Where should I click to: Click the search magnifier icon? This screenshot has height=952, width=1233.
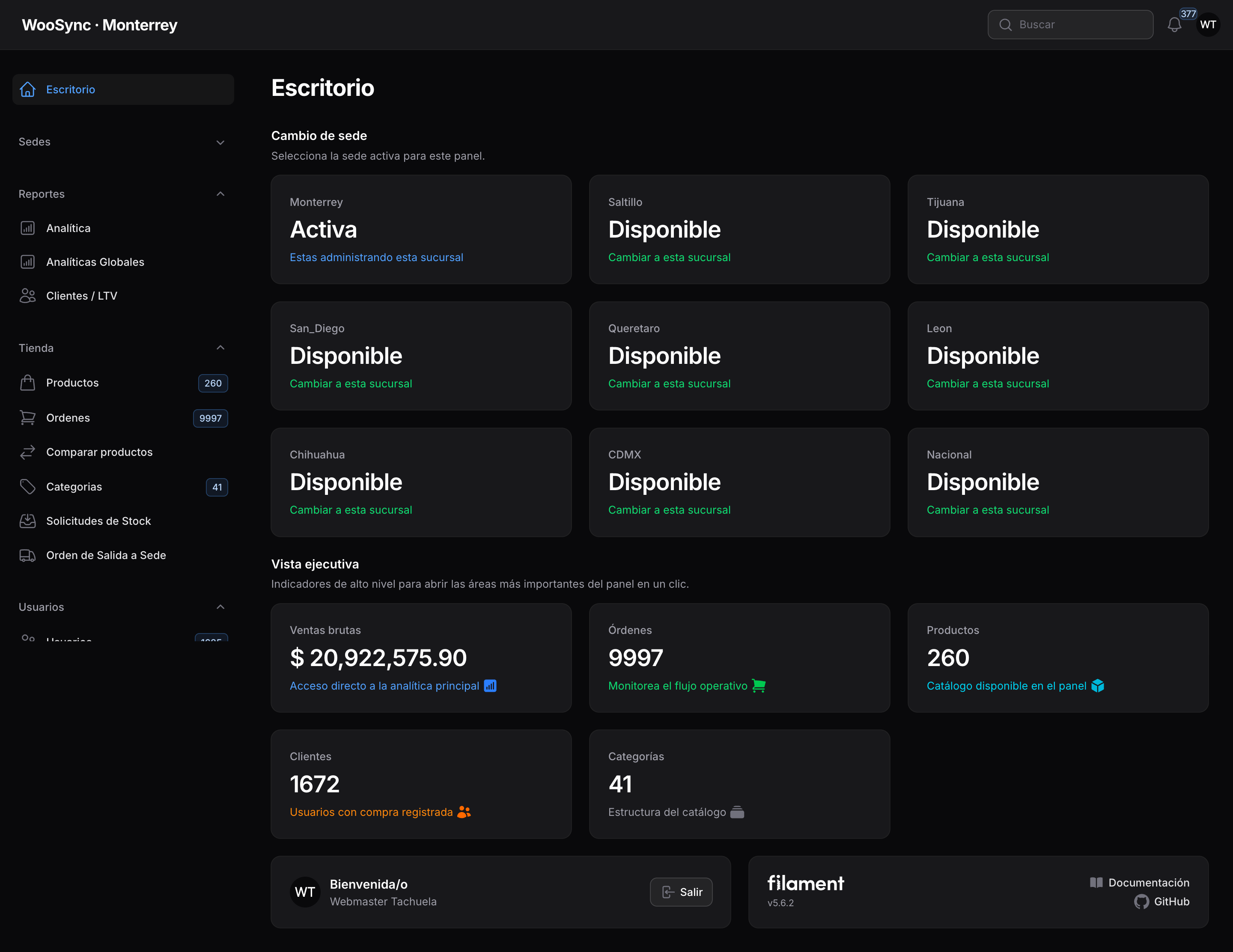click(1006, 25)
